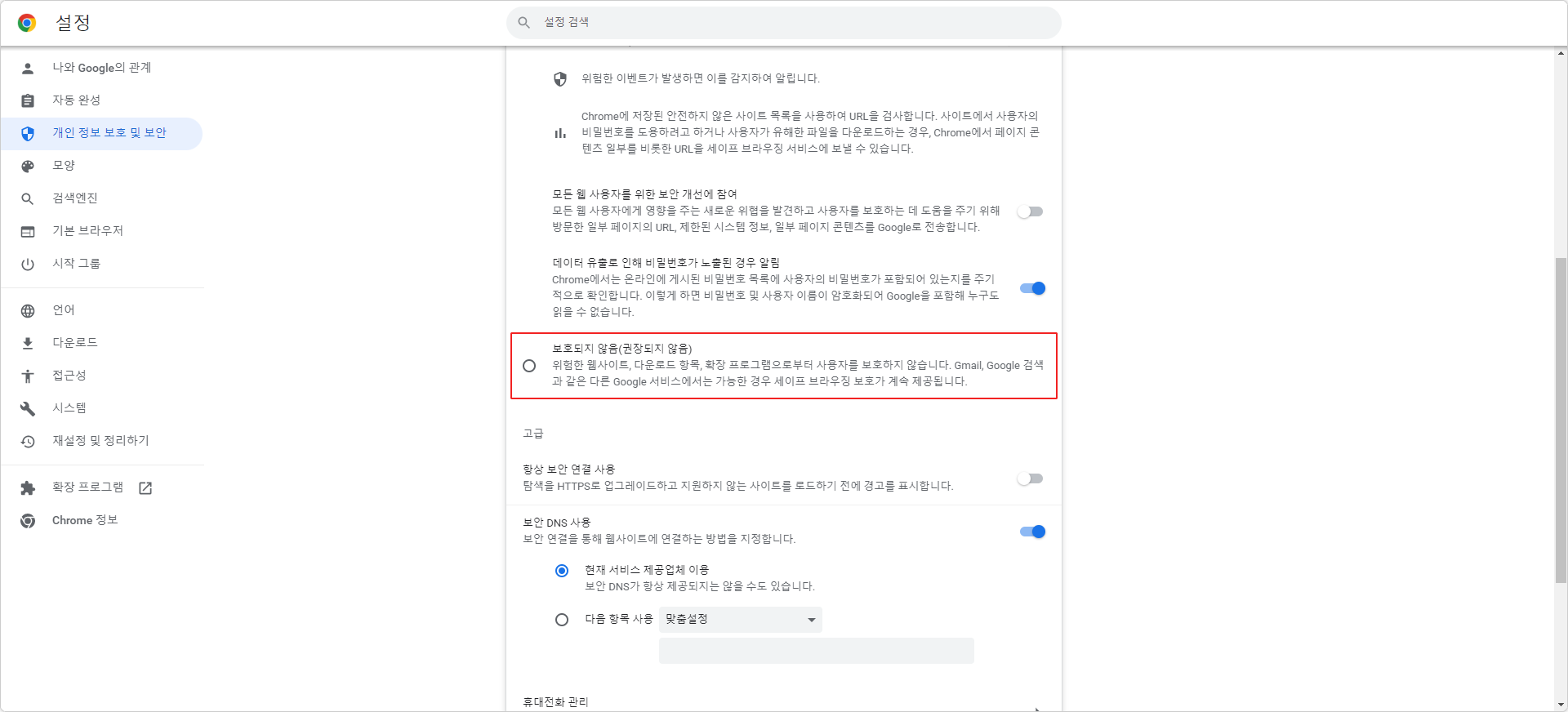Select 보호되지 않음(권장되지 않음) radio button

click(x=529, y=366)
